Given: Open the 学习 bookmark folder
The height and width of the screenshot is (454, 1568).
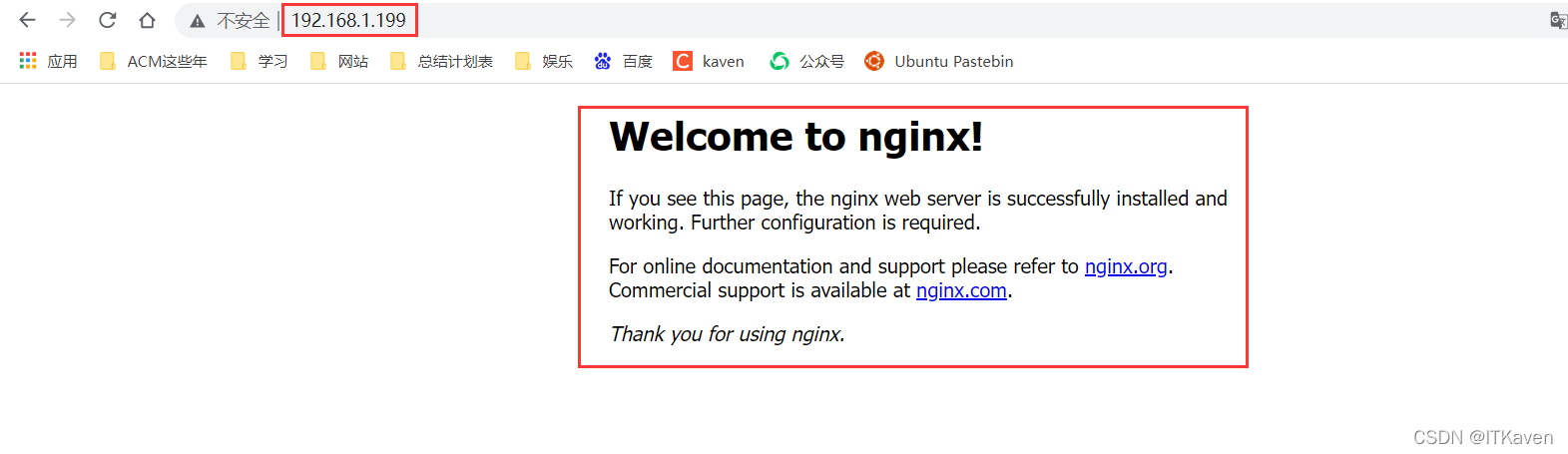Looking at the screenshot, I should 260,61.
